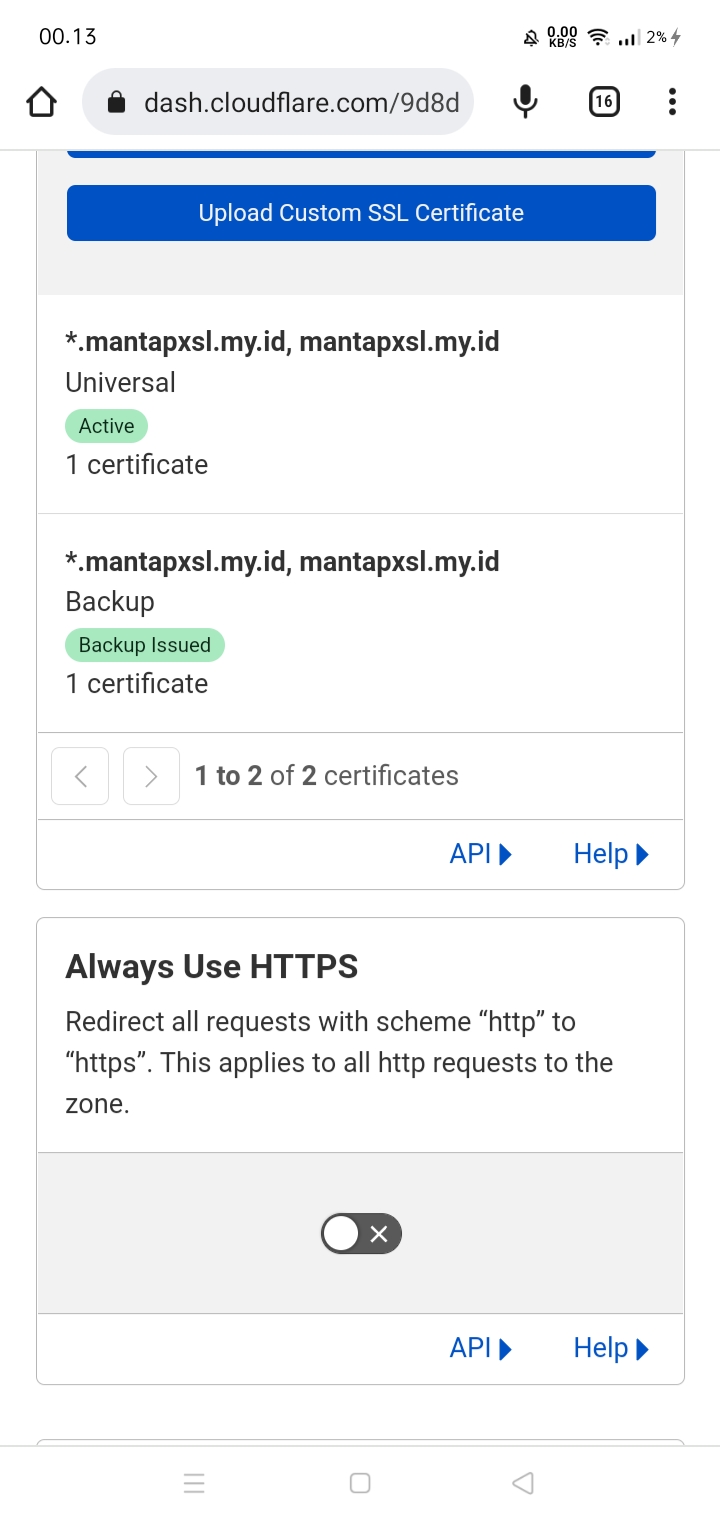
Task: Tap the browser home icon
Action: (x=41, y=102)
